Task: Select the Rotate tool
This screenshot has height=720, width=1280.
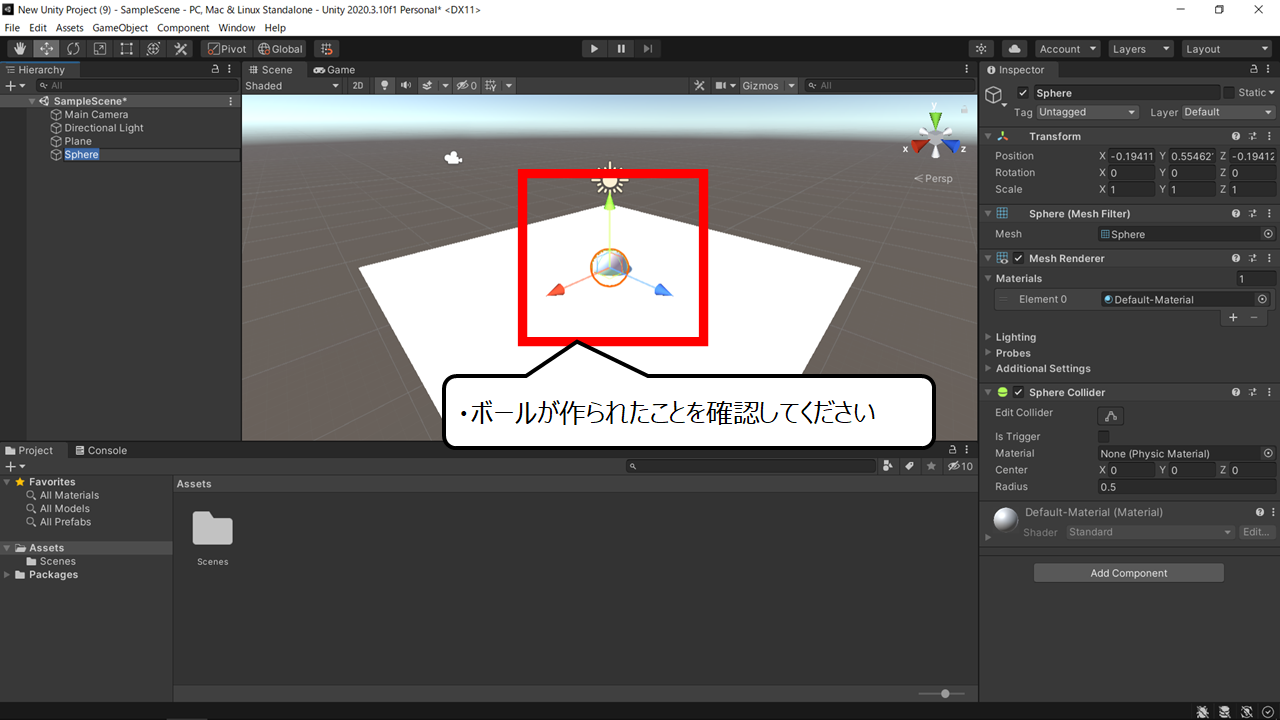Action: point(73,49)
